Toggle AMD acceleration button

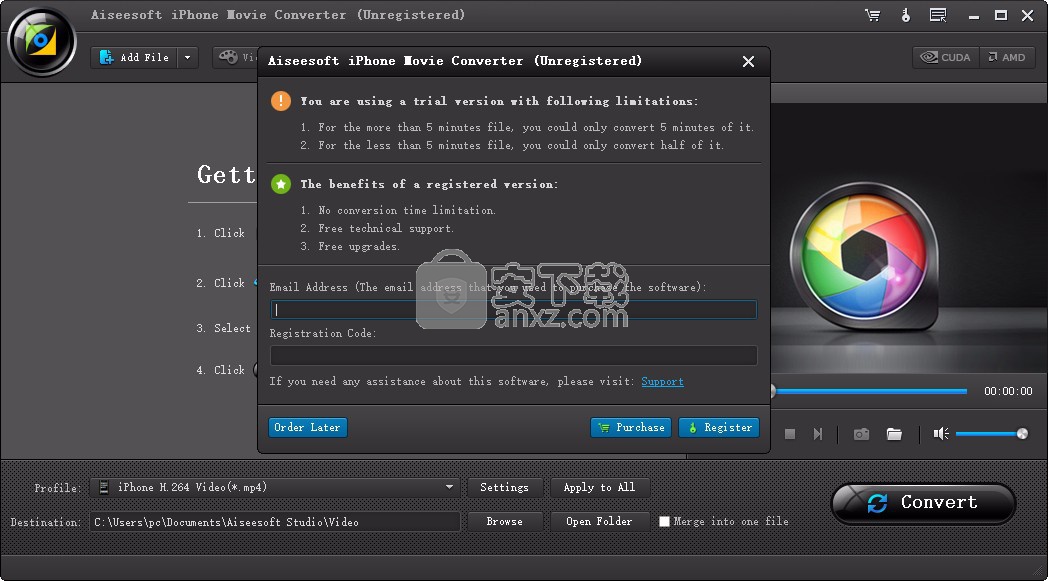click(1007, 57)
